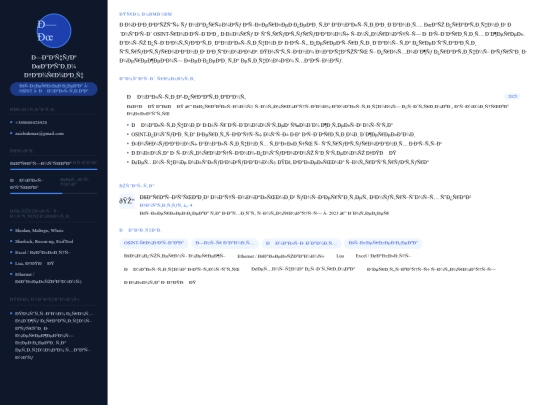Click the plain skill tag Lua
This screenshot has height=405, width=540.
coord(340,256)
